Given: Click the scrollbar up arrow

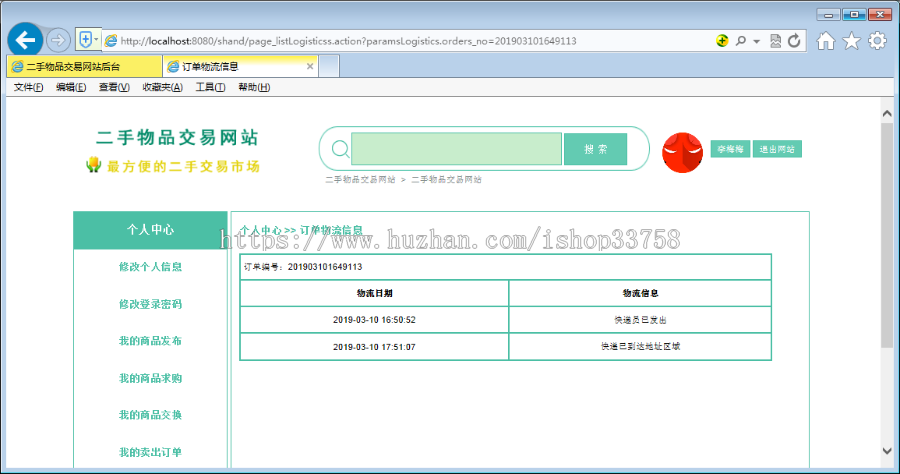Looking at the screenshot, I should pos(887,114).
